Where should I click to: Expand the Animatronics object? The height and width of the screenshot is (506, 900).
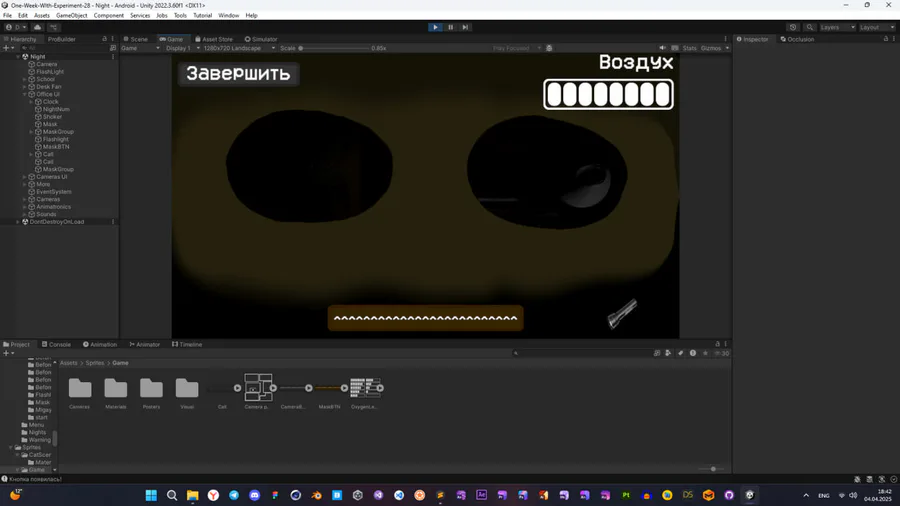tap(25, 207)
